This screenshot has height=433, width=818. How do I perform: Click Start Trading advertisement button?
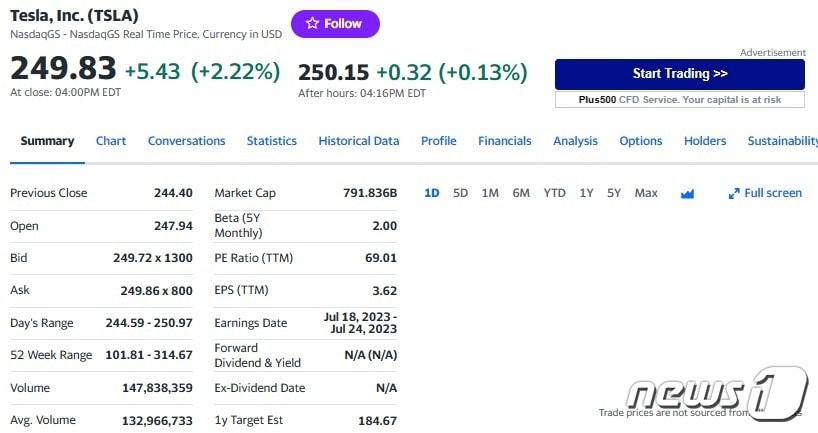point(679,74)
